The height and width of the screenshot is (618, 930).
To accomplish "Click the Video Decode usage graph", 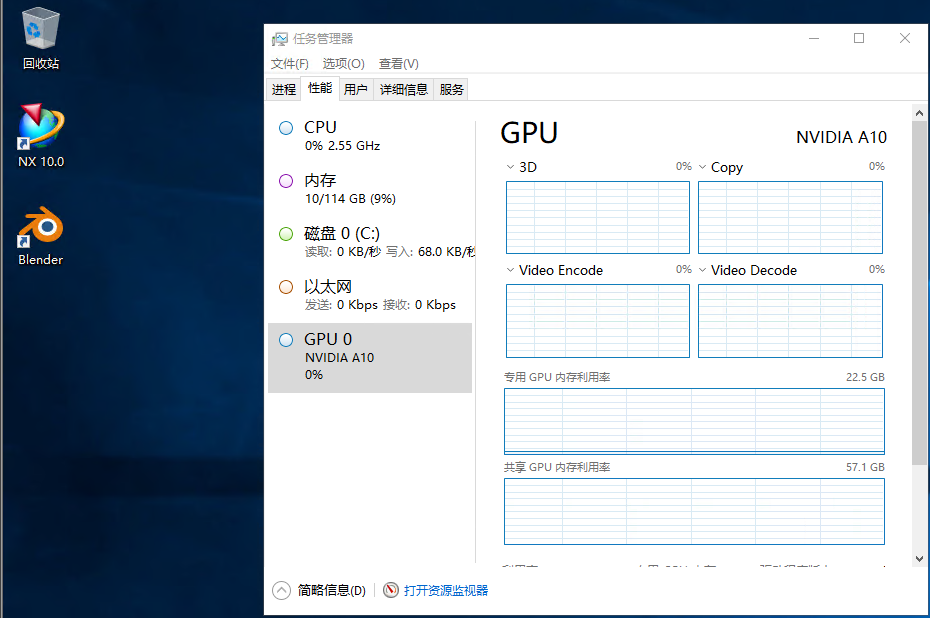I will click(790, 321).
